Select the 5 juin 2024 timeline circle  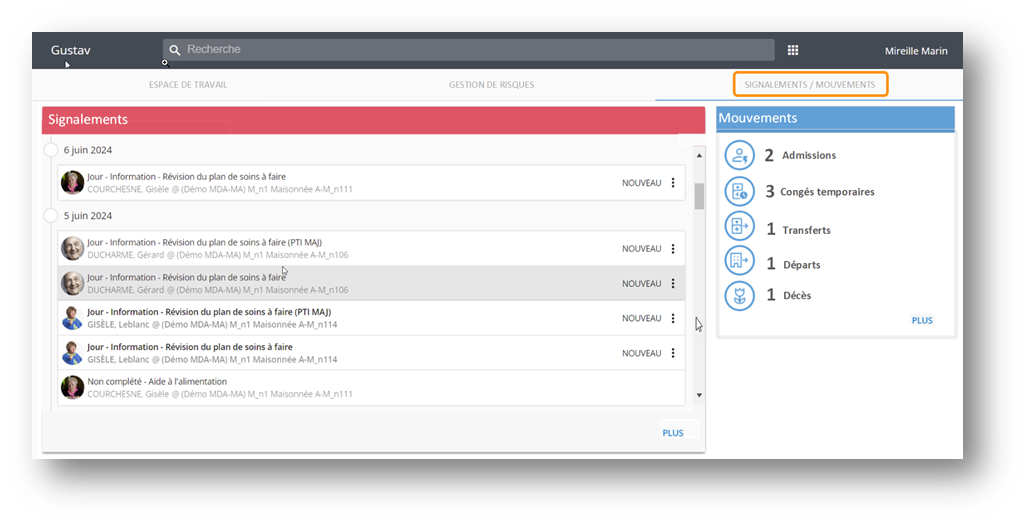tap(51, 215)
